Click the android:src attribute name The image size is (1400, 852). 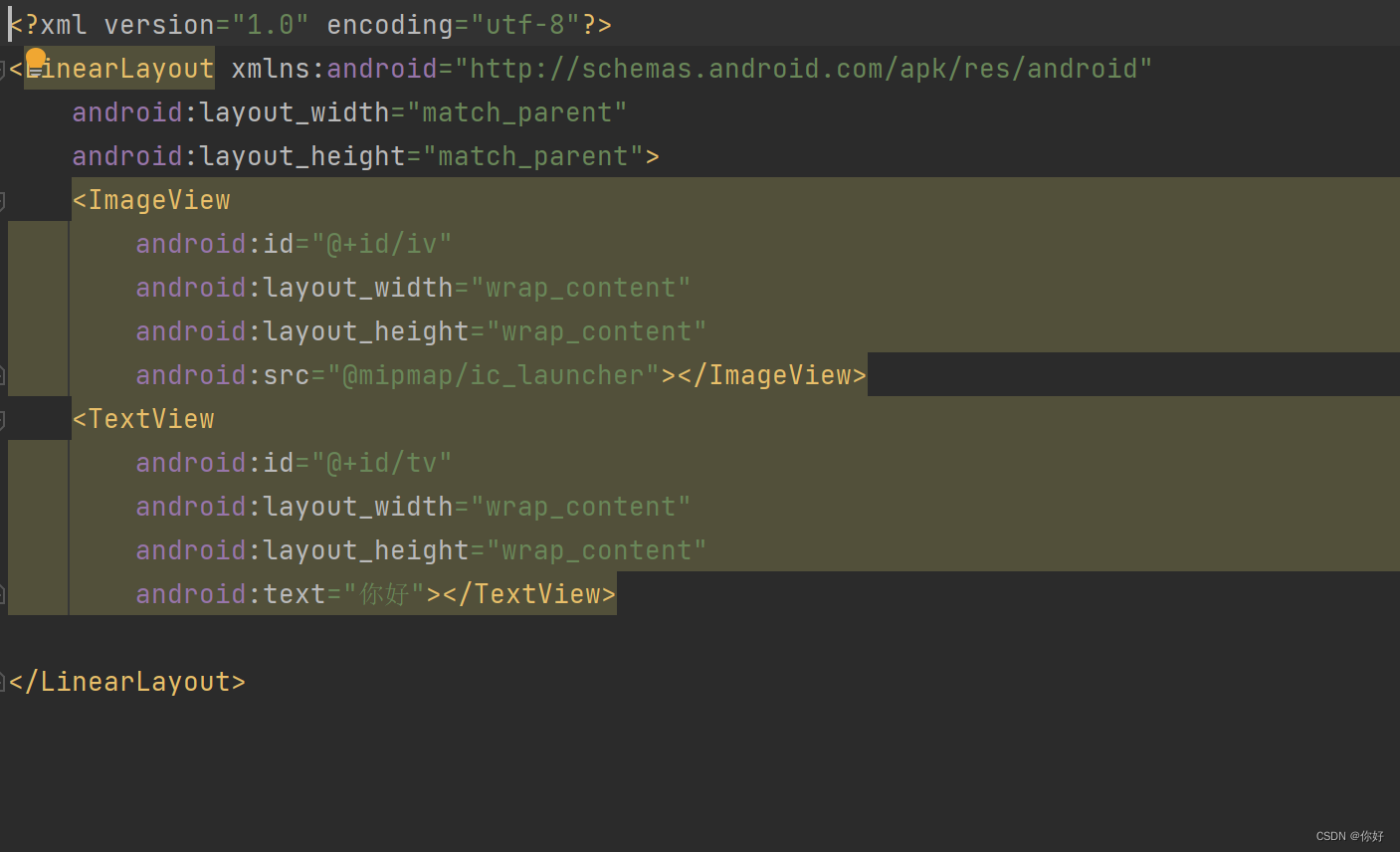pyautogui.click(x=223, y=375)
